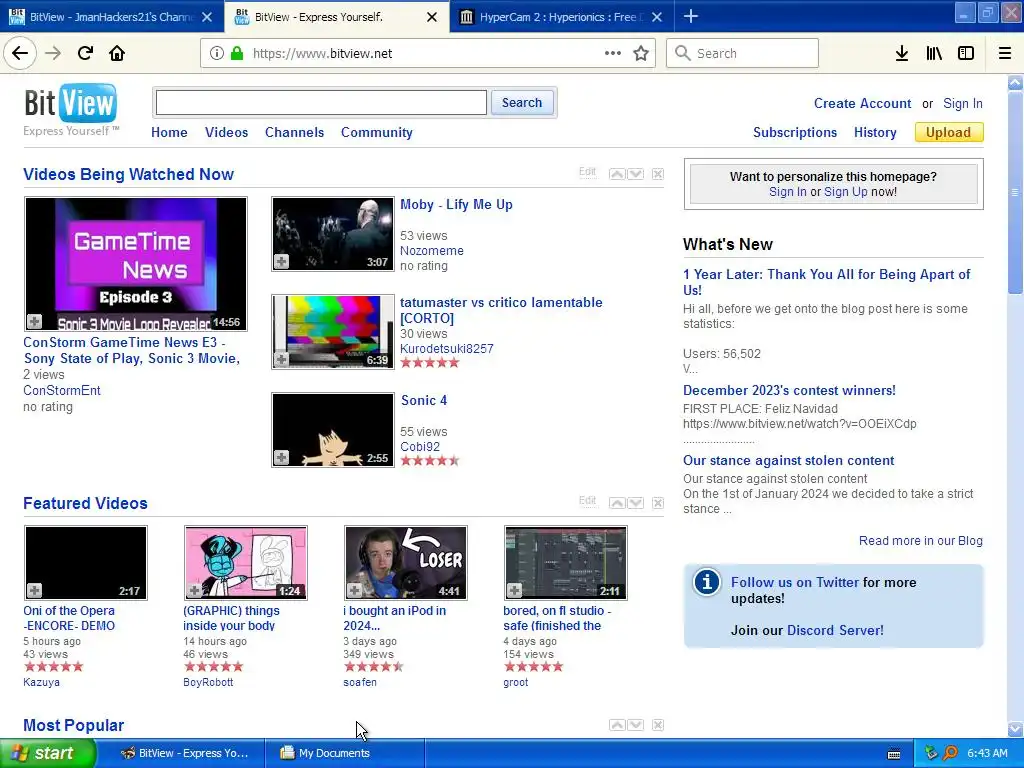Viewport: 1024px width, 768px height.
Task: Go back with the browser back arrow
Action: pyautogui.click(x=20, y=54)
